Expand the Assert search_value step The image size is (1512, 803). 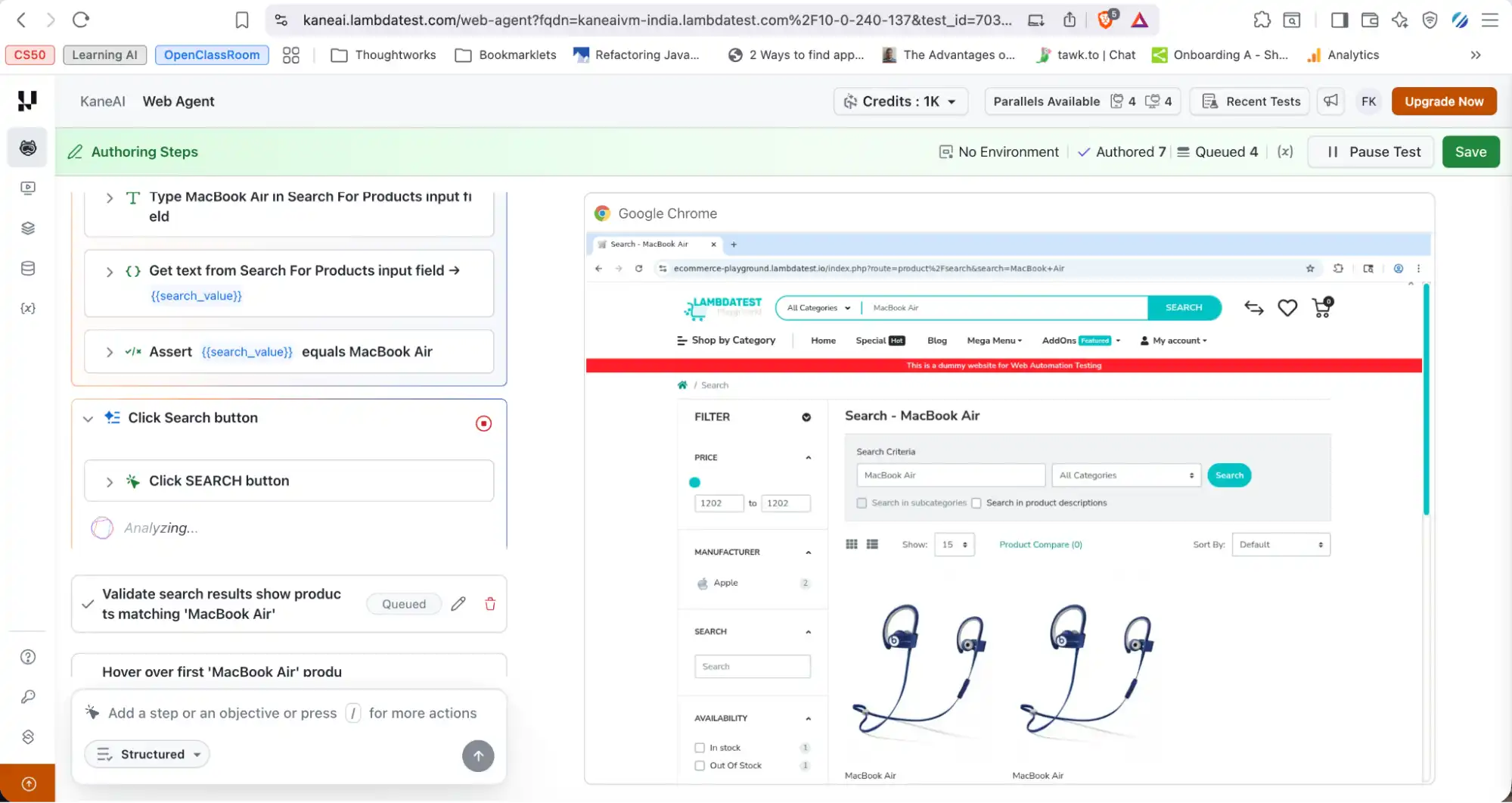[110, 352]
